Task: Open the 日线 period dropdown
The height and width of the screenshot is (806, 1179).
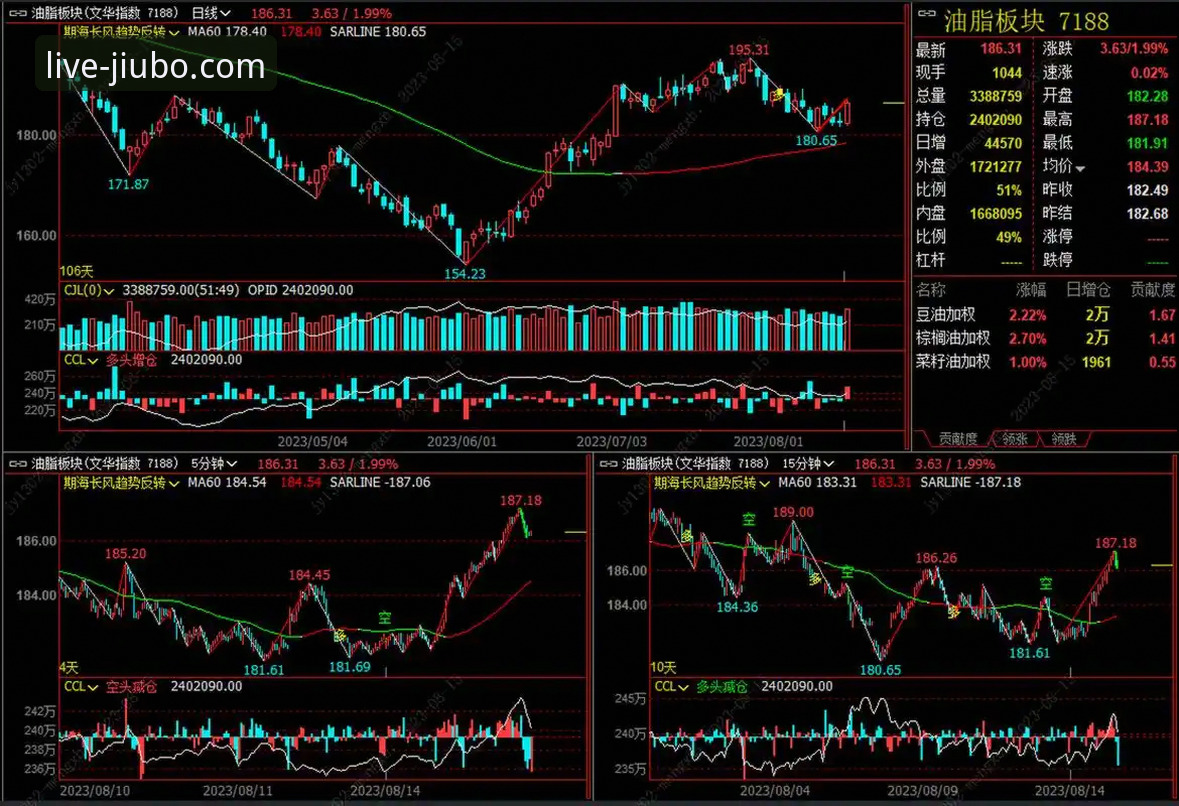Action: (210, 14)
